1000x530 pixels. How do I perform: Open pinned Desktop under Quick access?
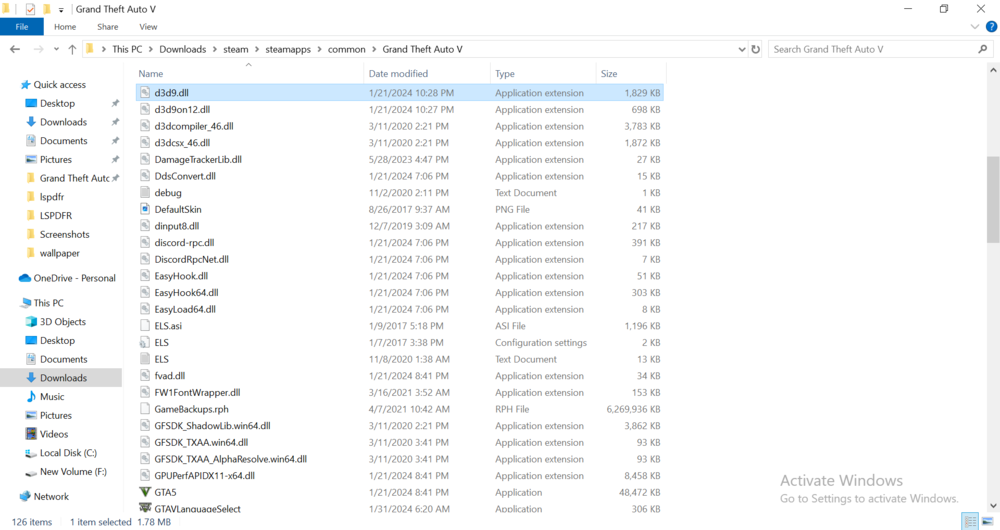pyautogui.click(x=57, y=103)
